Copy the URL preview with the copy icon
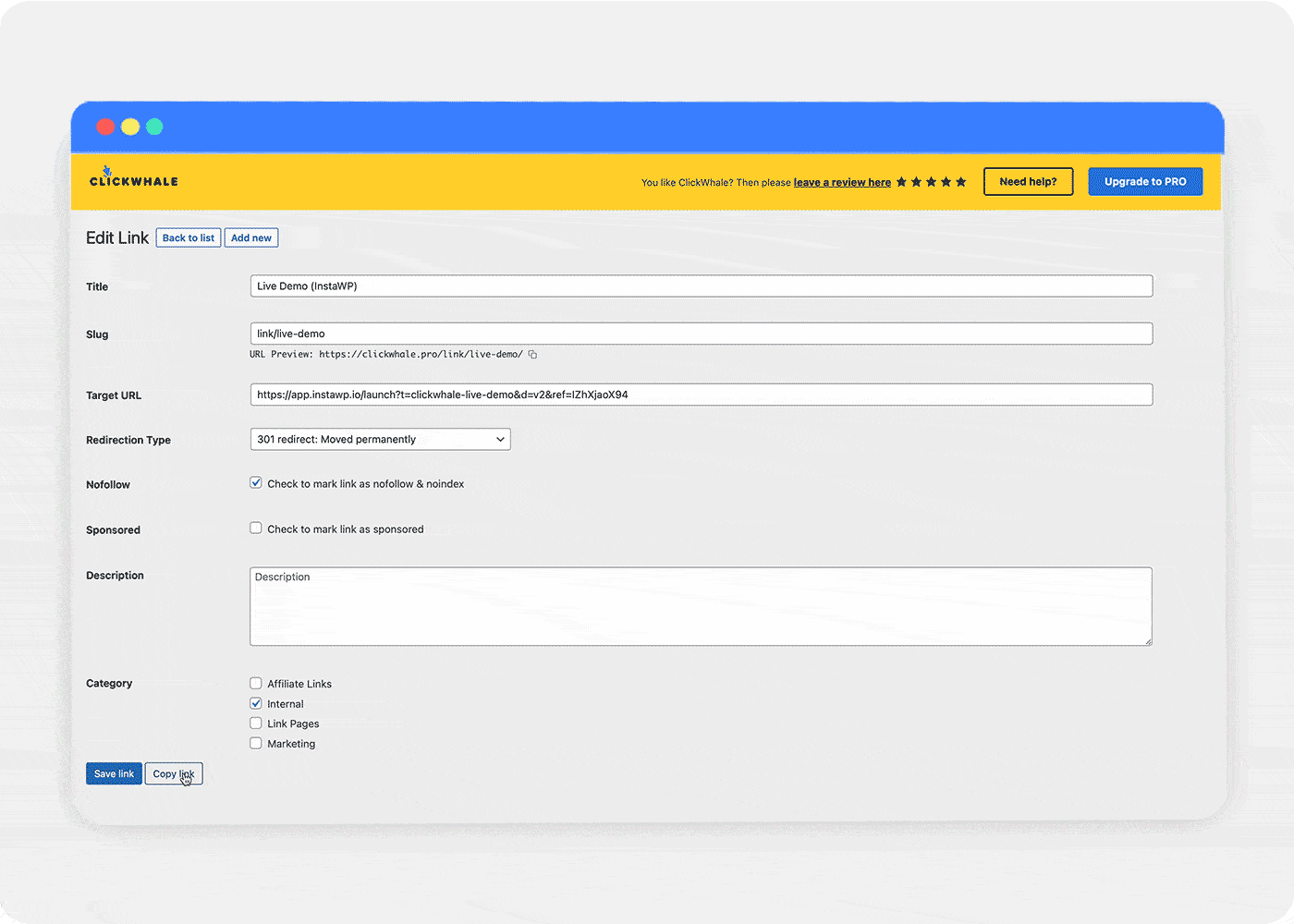This screenshot has width=1294, height=924. point(532,354)
